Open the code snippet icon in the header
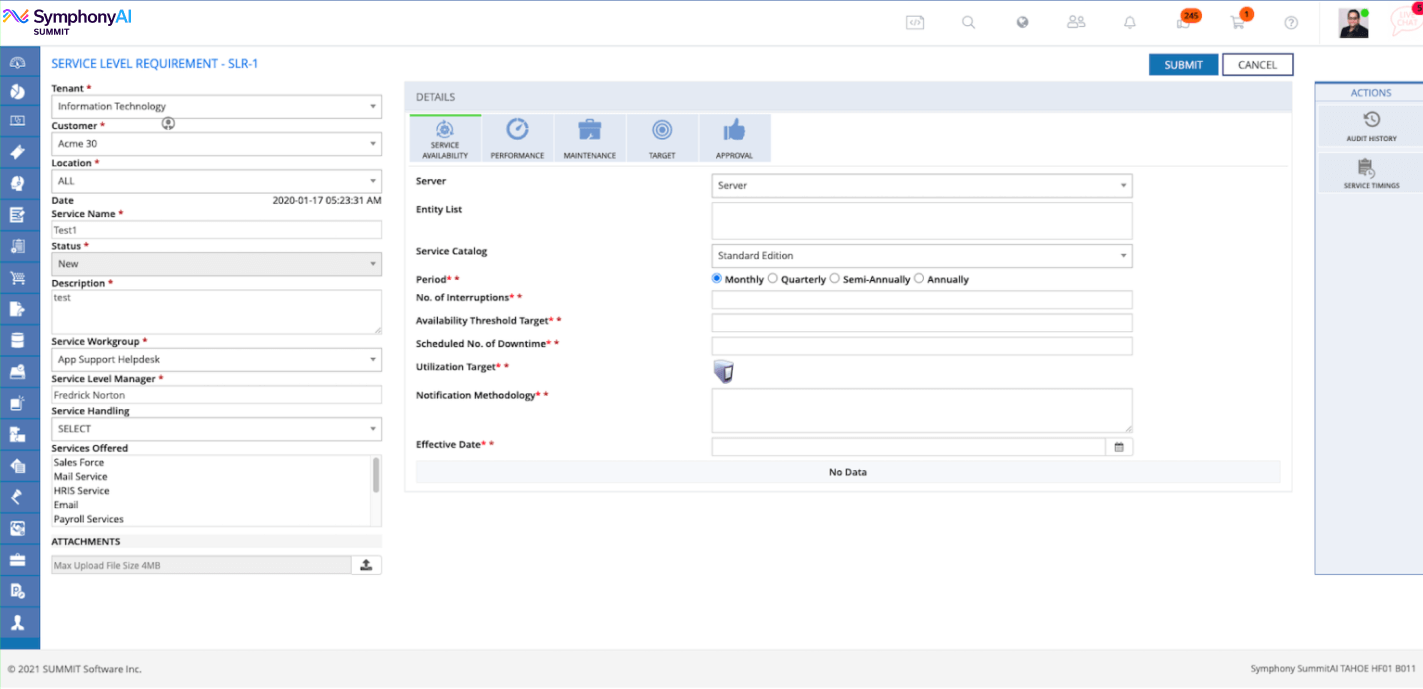The image size is (1423, 689). 915,22
